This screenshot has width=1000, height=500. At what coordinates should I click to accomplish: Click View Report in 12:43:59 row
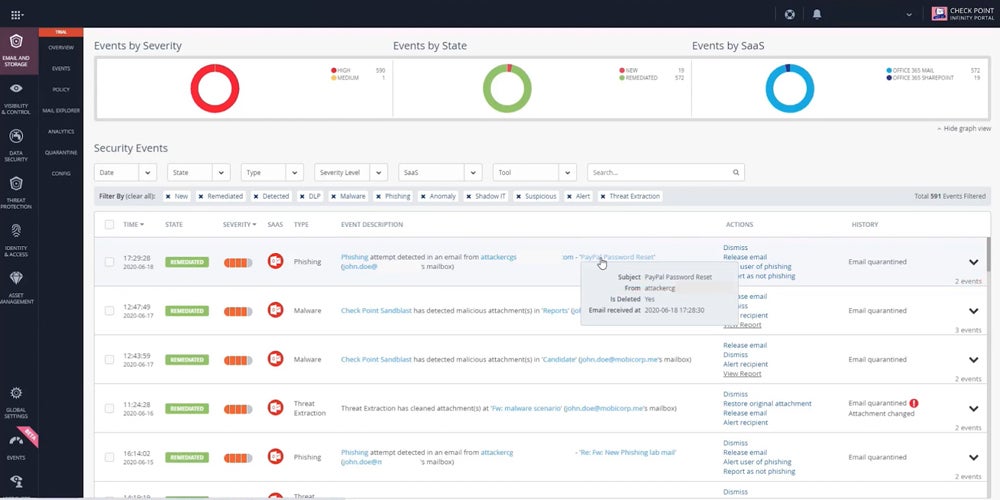(742, 374)
